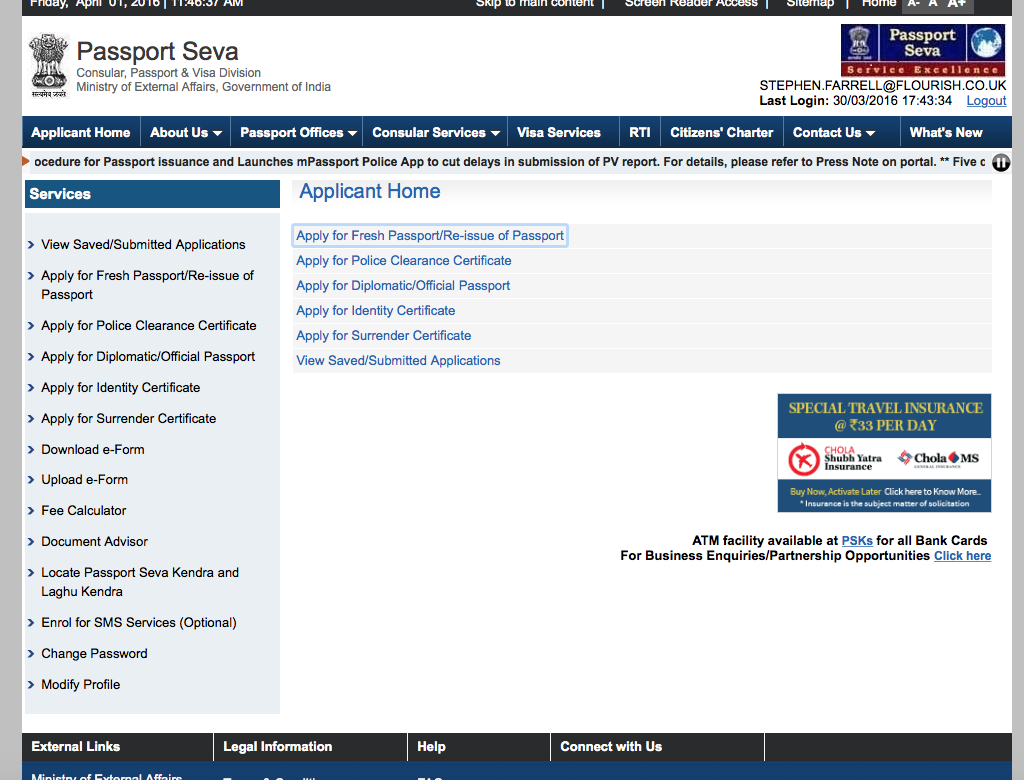Expand the Consular Services dropdown menu
The image size is (1024, 780).
coord(435,132)
